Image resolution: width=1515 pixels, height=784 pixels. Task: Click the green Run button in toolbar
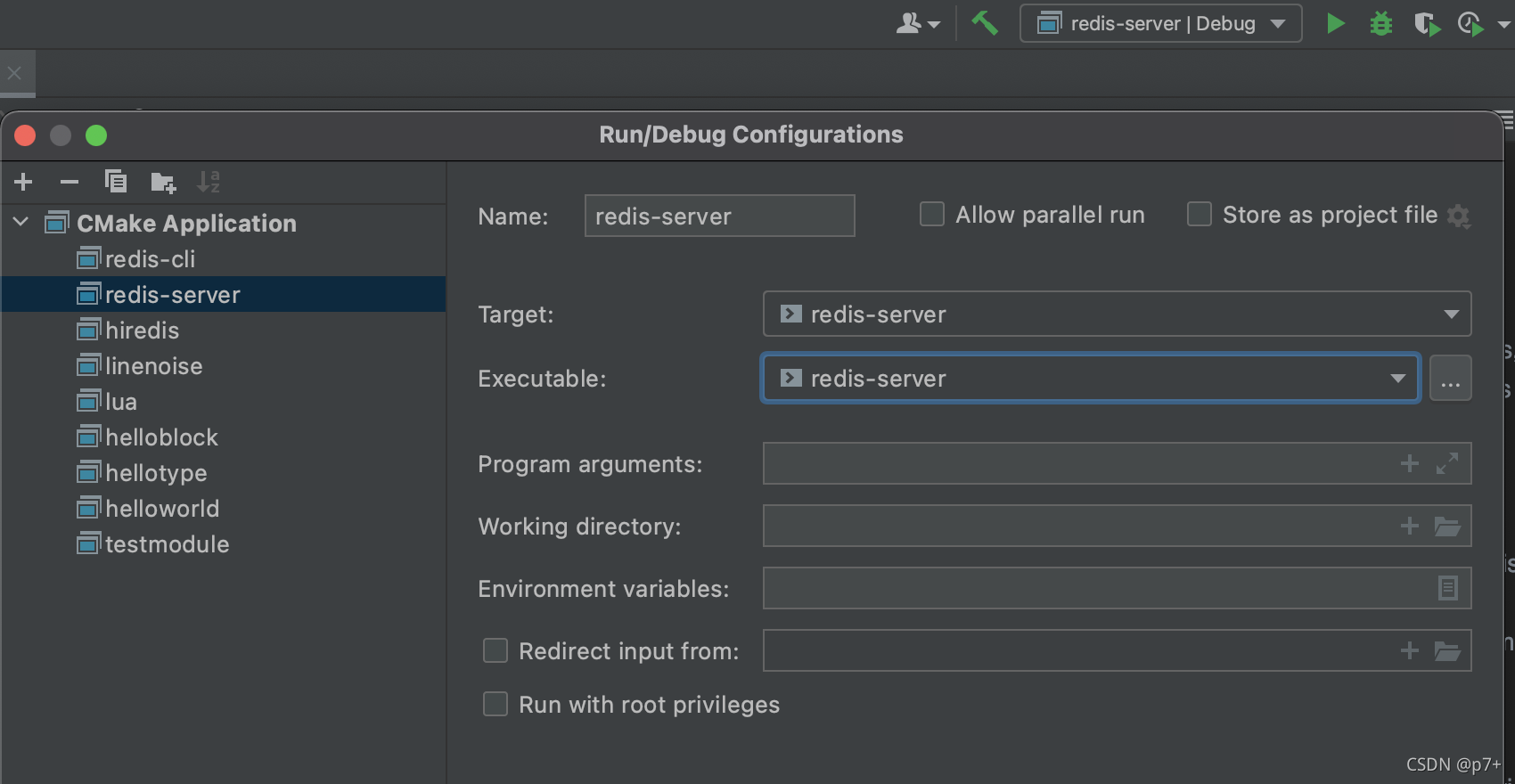(x=1335, y=24)
